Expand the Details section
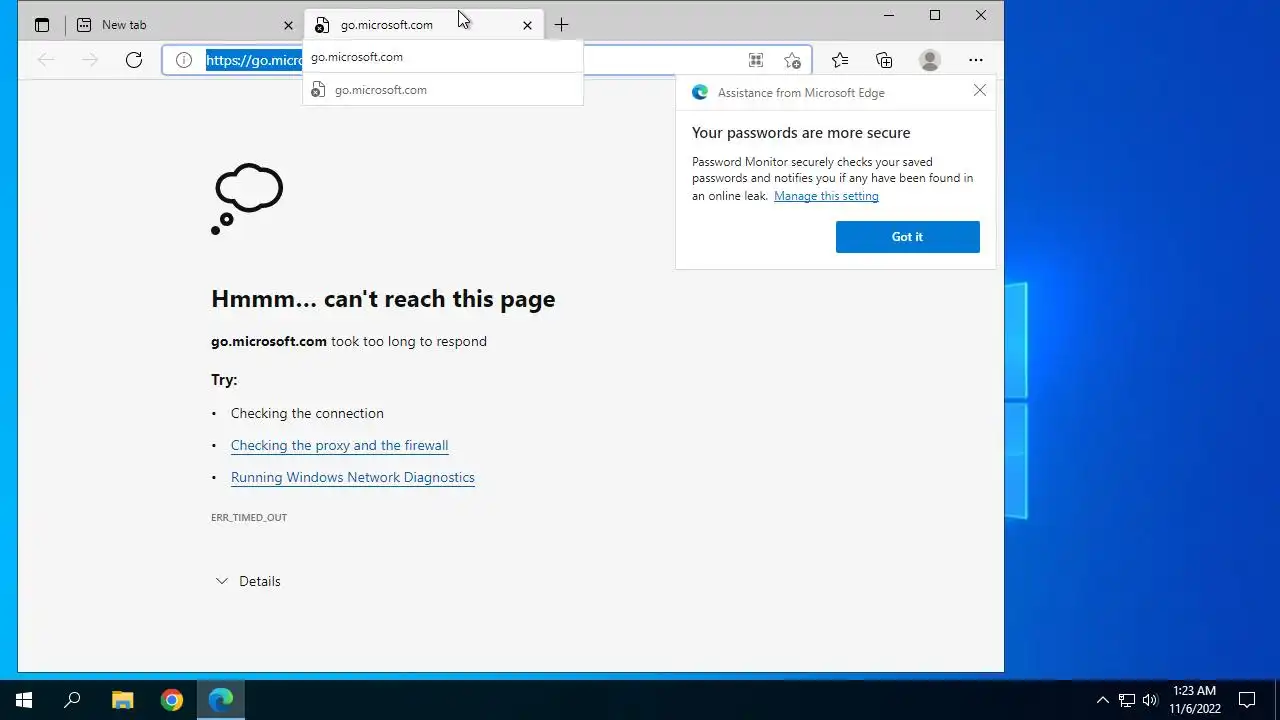The width and height of the screenshot is (1280, 720). click(x=248, y=581)
